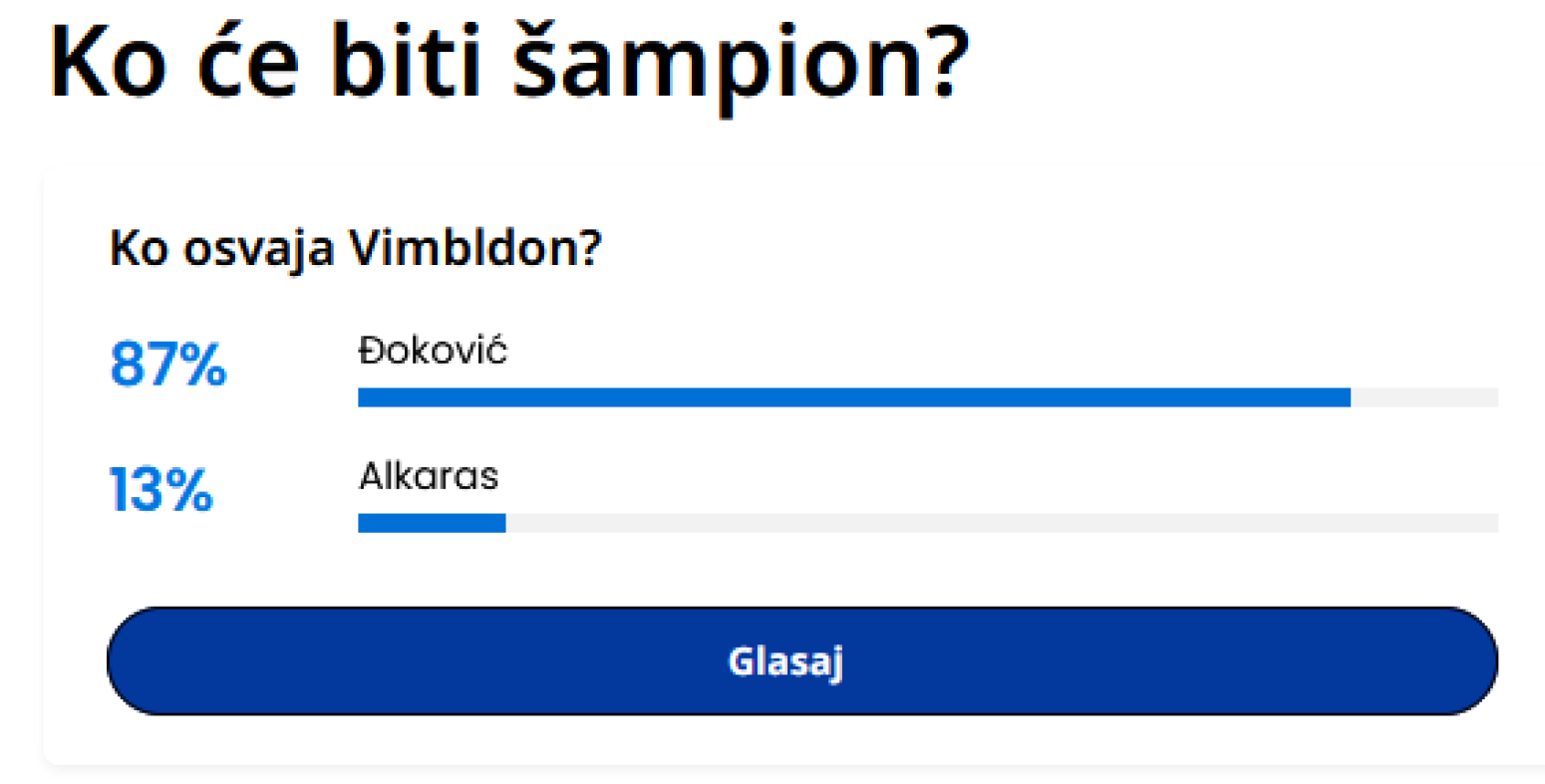Viewport: 1545px width, 784px height.
Task: Vote for Alkaras by clicking his row
Action: pos(698,498)
